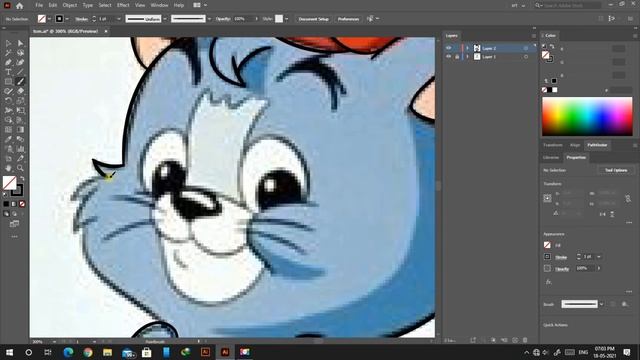
Task: Open the Object menu
Action: [69, 5]
